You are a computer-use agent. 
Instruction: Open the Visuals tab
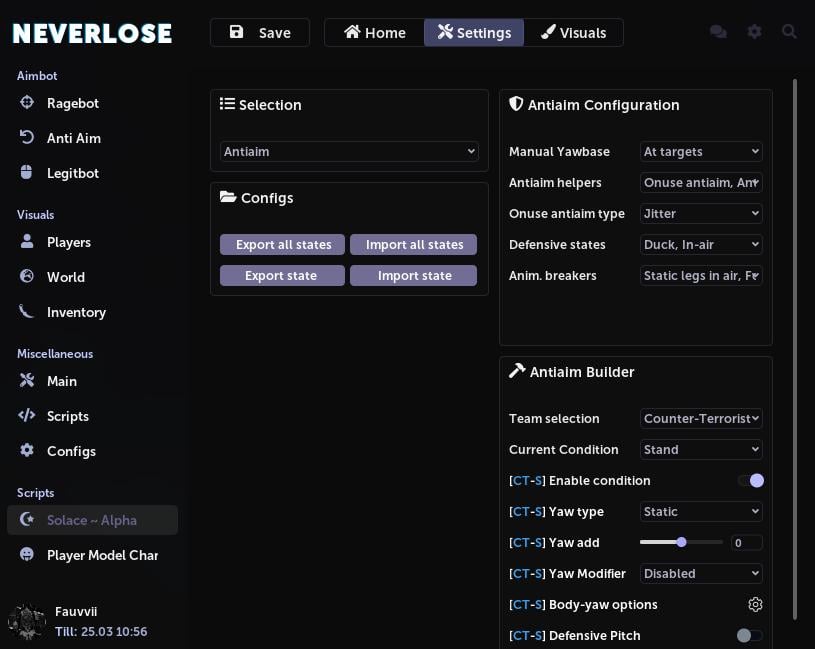[x=574, y=32]
